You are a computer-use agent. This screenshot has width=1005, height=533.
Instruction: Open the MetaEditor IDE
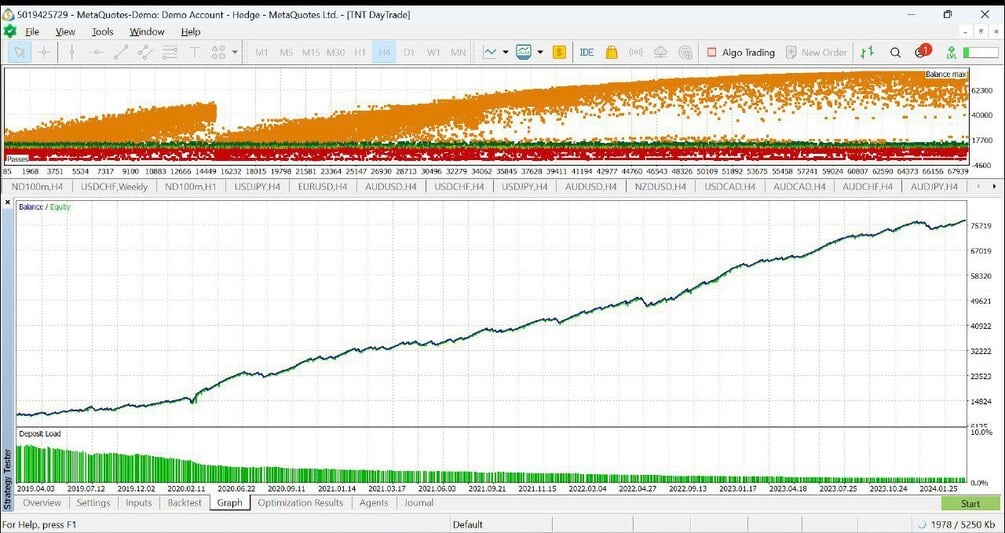[x=586, y=53]
